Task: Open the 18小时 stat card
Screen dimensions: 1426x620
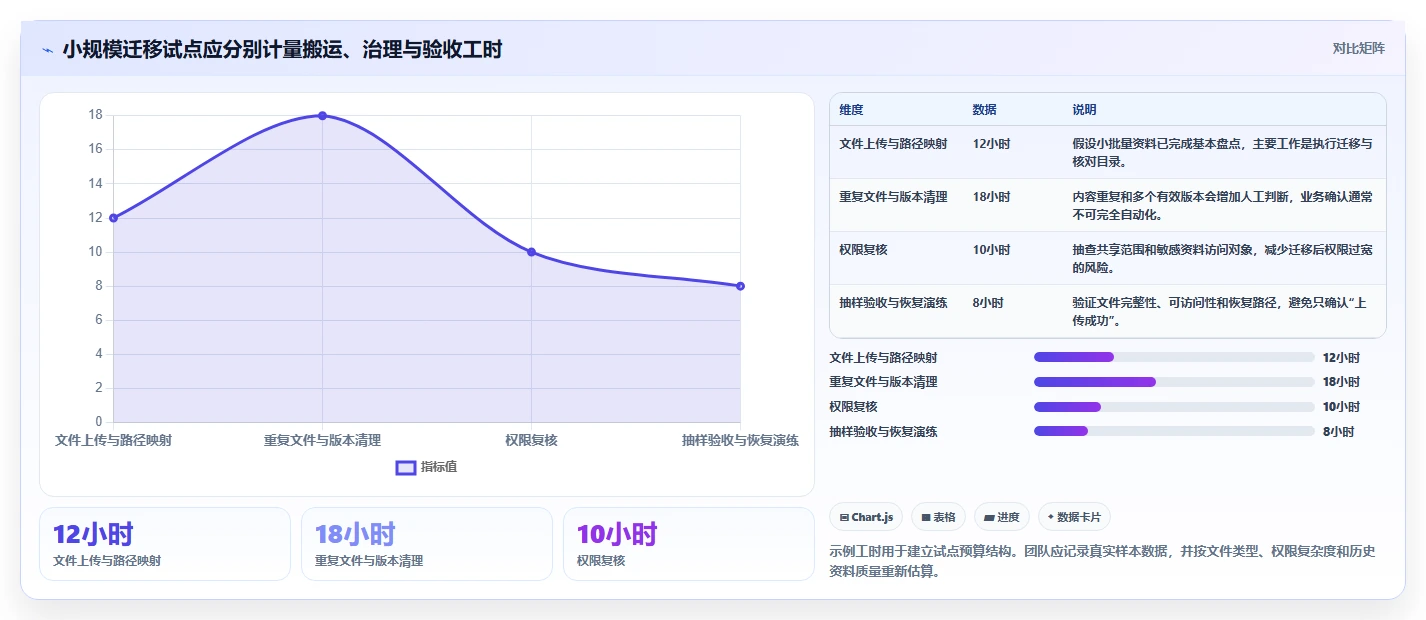Action: (x=427, y=544)
